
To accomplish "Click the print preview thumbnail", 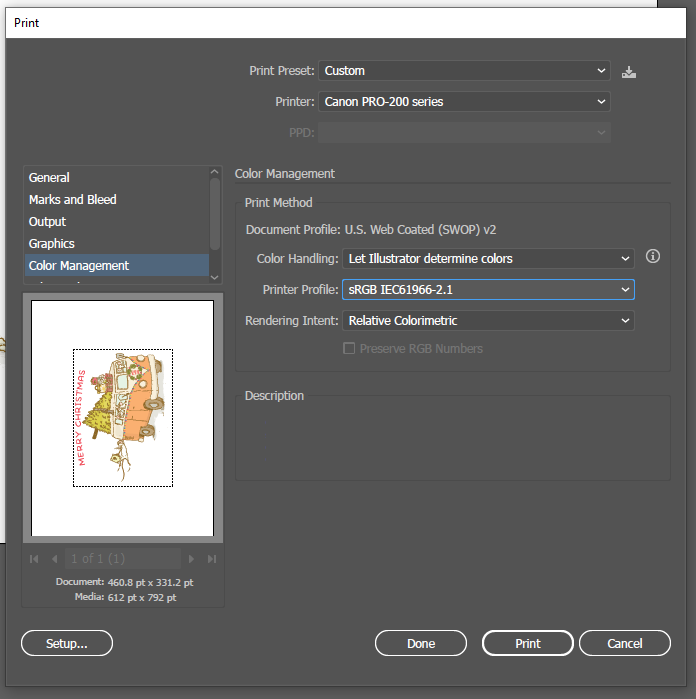I will click(x=123, y=418).
